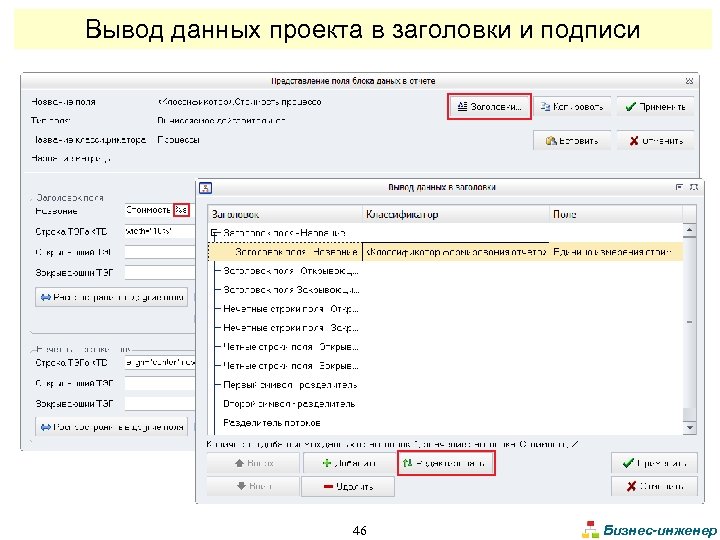Click Применить in the Вывод данных в заголовки dialog
The image size is (720, 540).
654,463
